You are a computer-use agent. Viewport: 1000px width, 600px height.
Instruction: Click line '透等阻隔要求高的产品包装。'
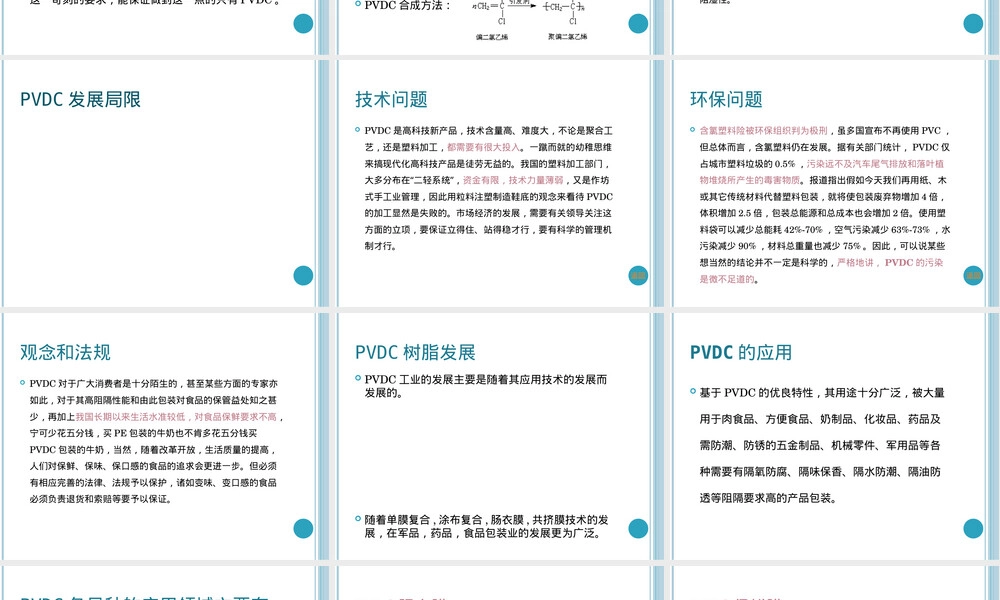pyautogui.click(x=767, y=498)
